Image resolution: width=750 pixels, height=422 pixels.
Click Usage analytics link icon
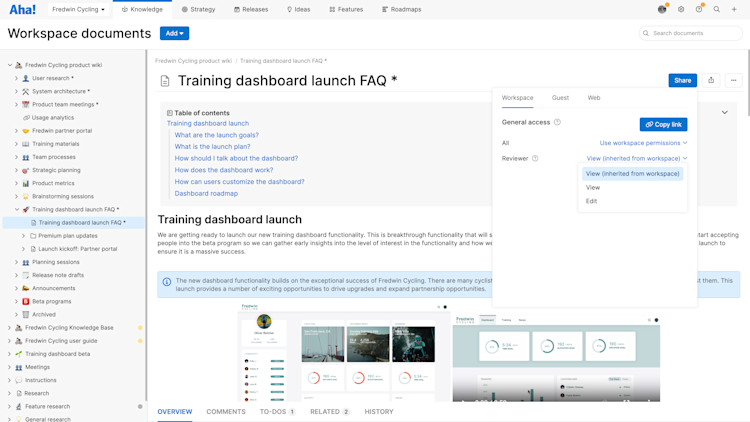point(26,117)
